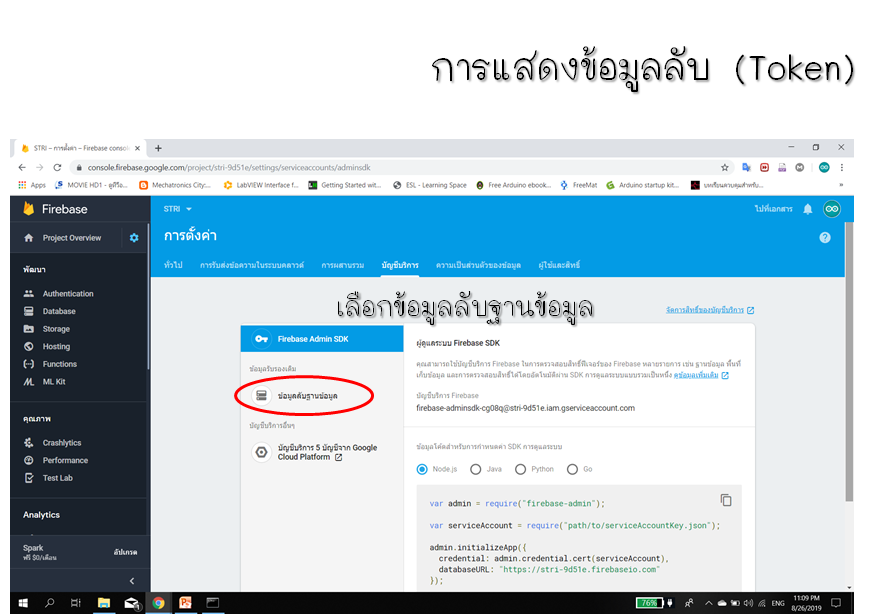This screenshot has width=896, height=614.
Task: Switch to the ทั่วไป tab
Action: click(173, 265)
